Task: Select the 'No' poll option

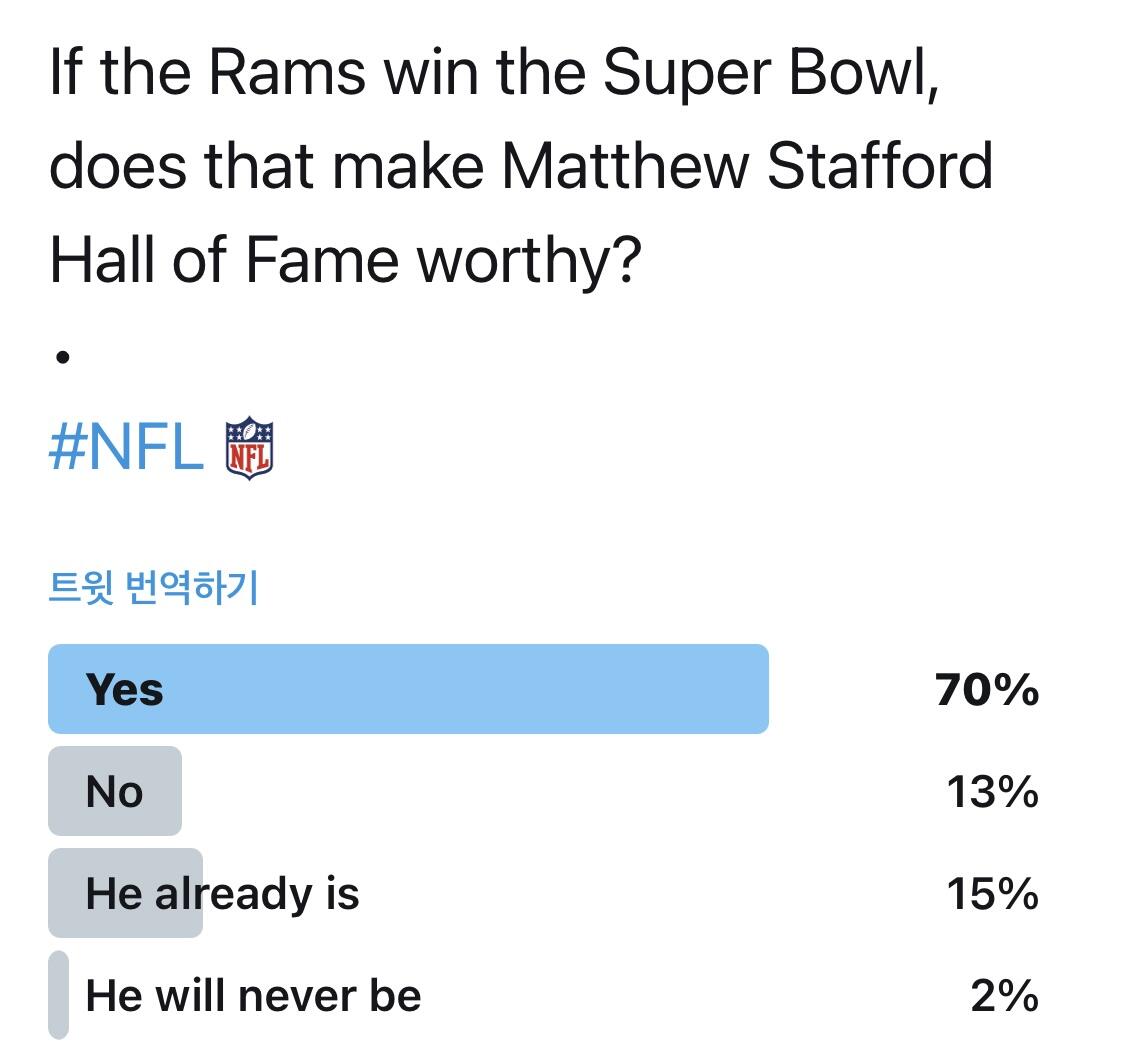Action: tap(114, 792)
